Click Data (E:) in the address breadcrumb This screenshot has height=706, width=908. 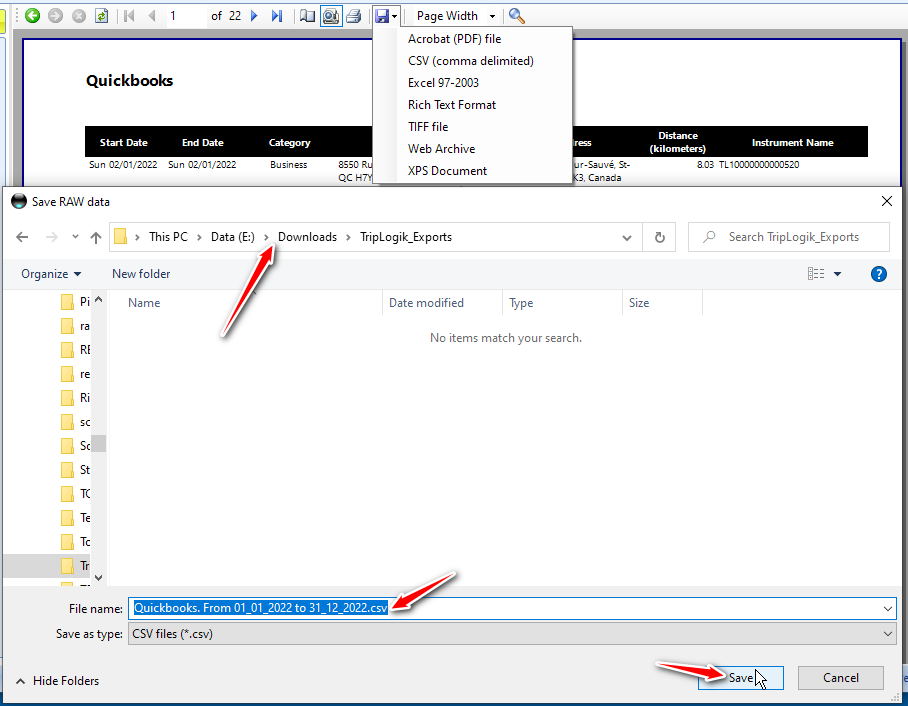coord(233,237)
